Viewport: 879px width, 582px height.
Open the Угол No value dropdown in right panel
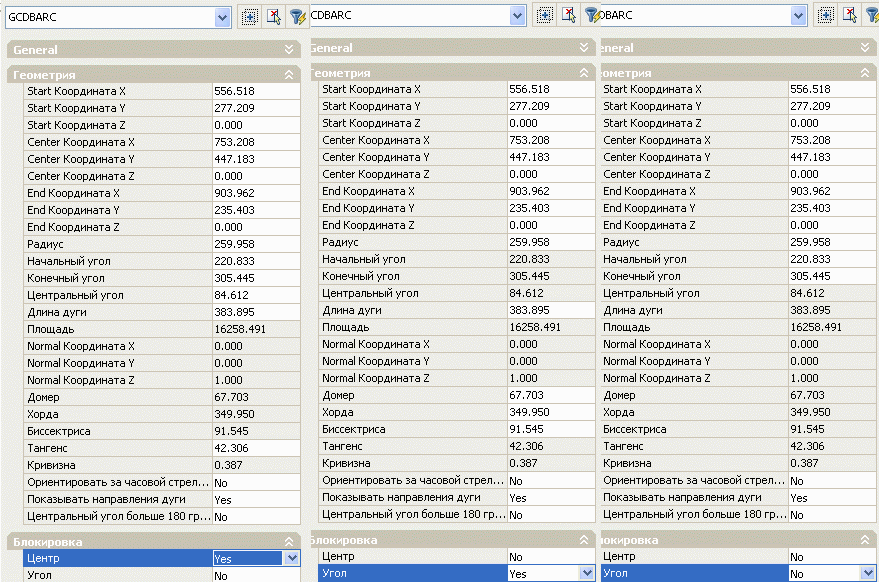pos(867,574)
